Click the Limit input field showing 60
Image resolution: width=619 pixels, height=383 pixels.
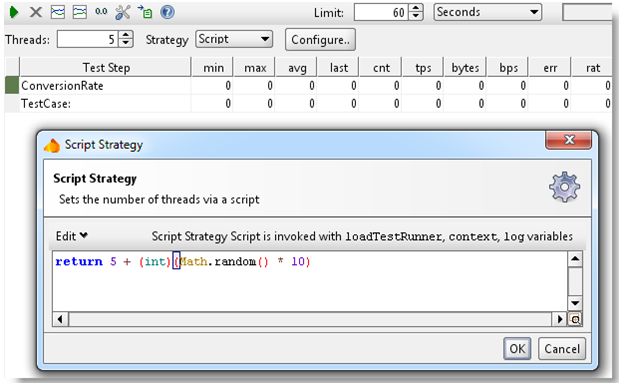[x=381, y=12]
